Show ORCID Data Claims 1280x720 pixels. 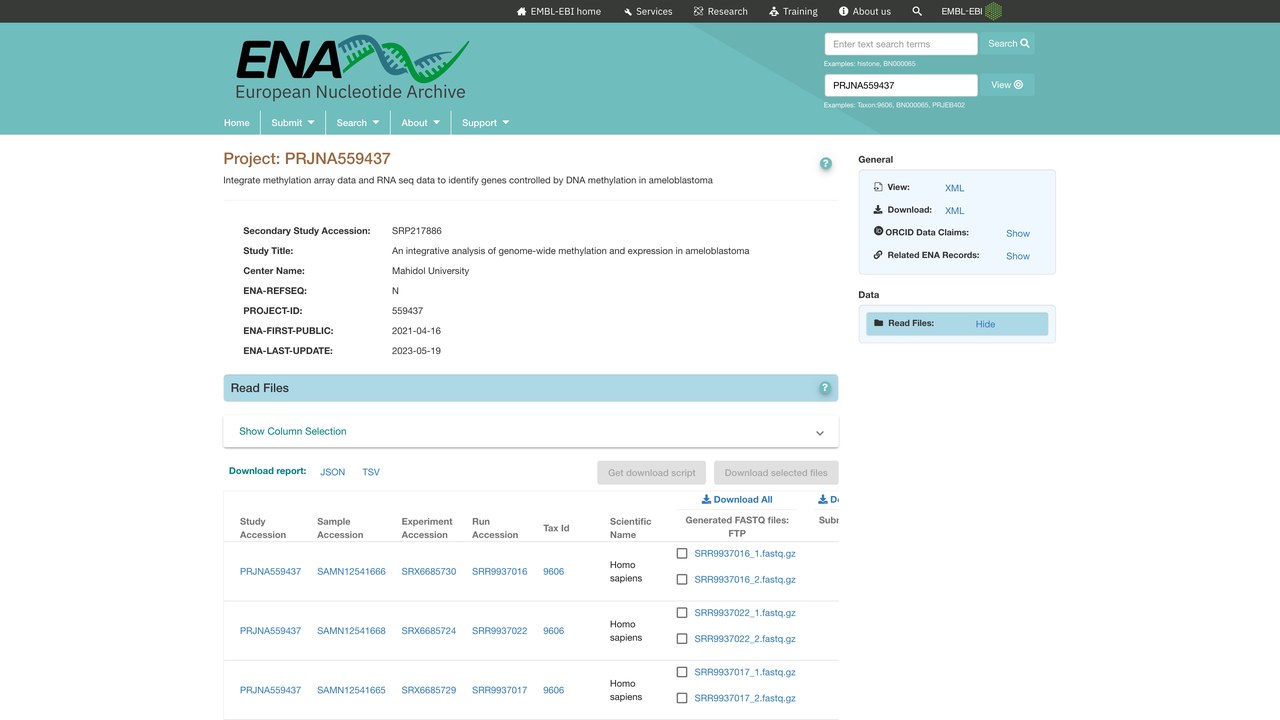tap(1018, 233)
